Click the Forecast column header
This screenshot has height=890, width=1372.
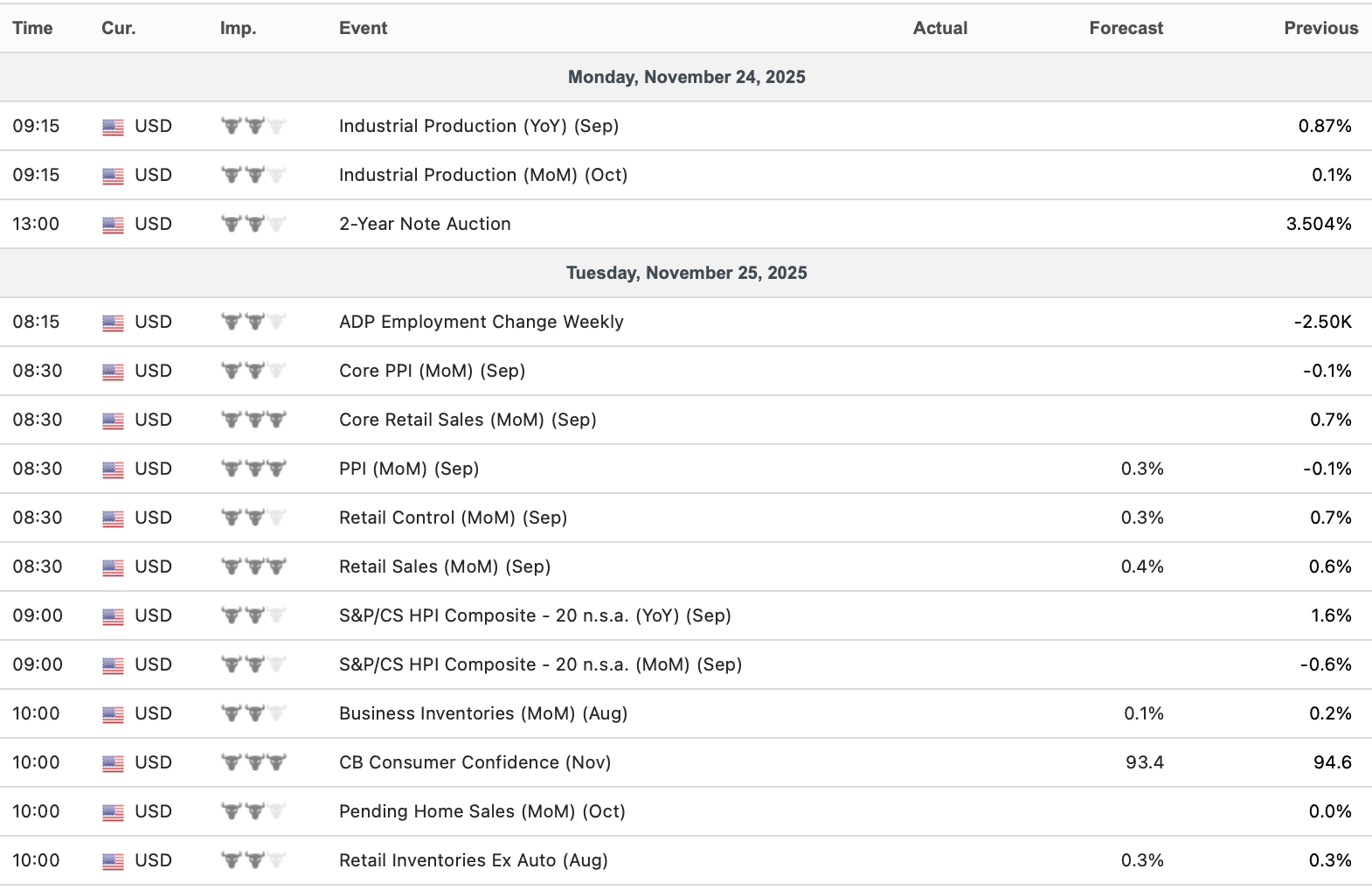1126,28
